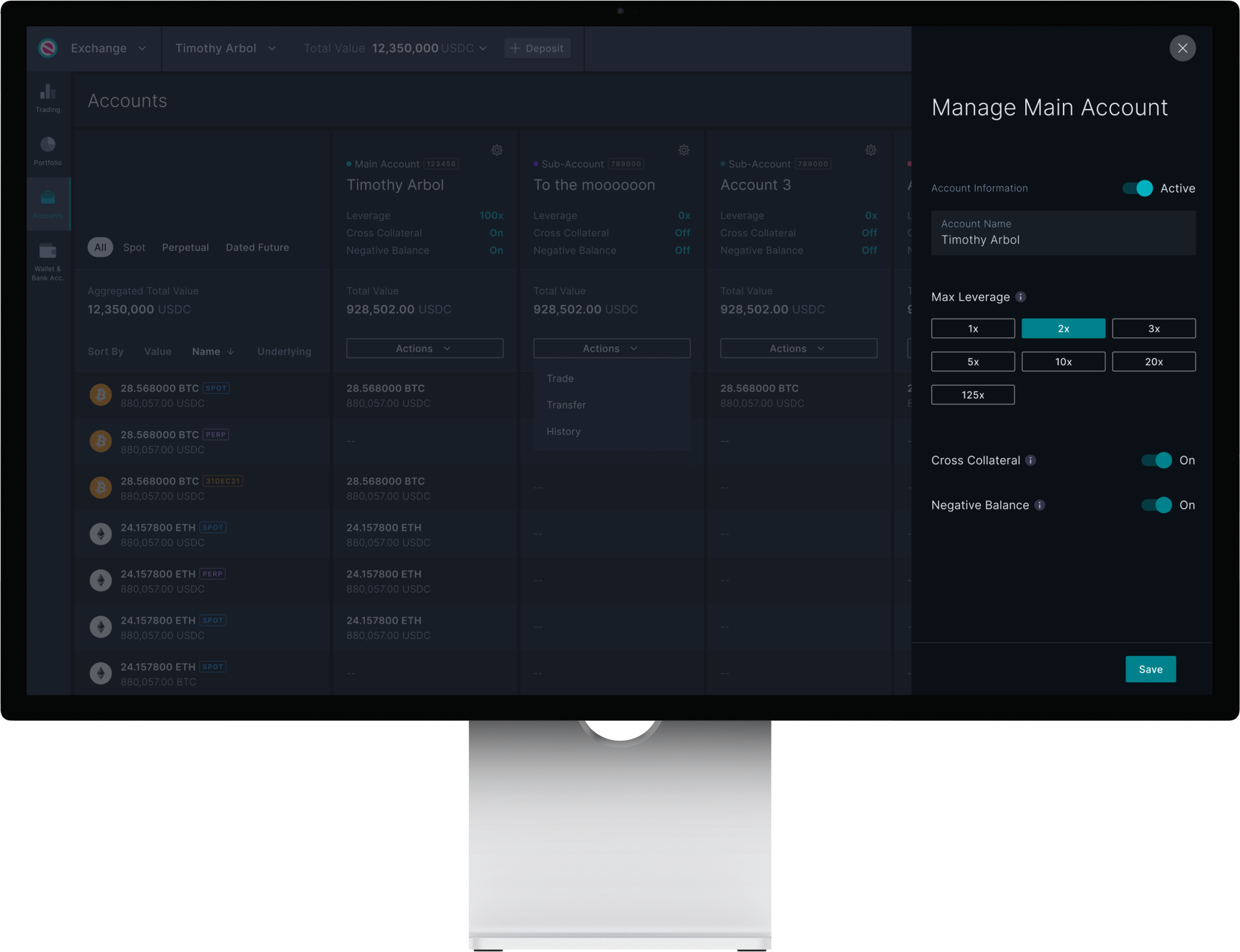Disable the Negative Balance toggle

point(1156,505)
